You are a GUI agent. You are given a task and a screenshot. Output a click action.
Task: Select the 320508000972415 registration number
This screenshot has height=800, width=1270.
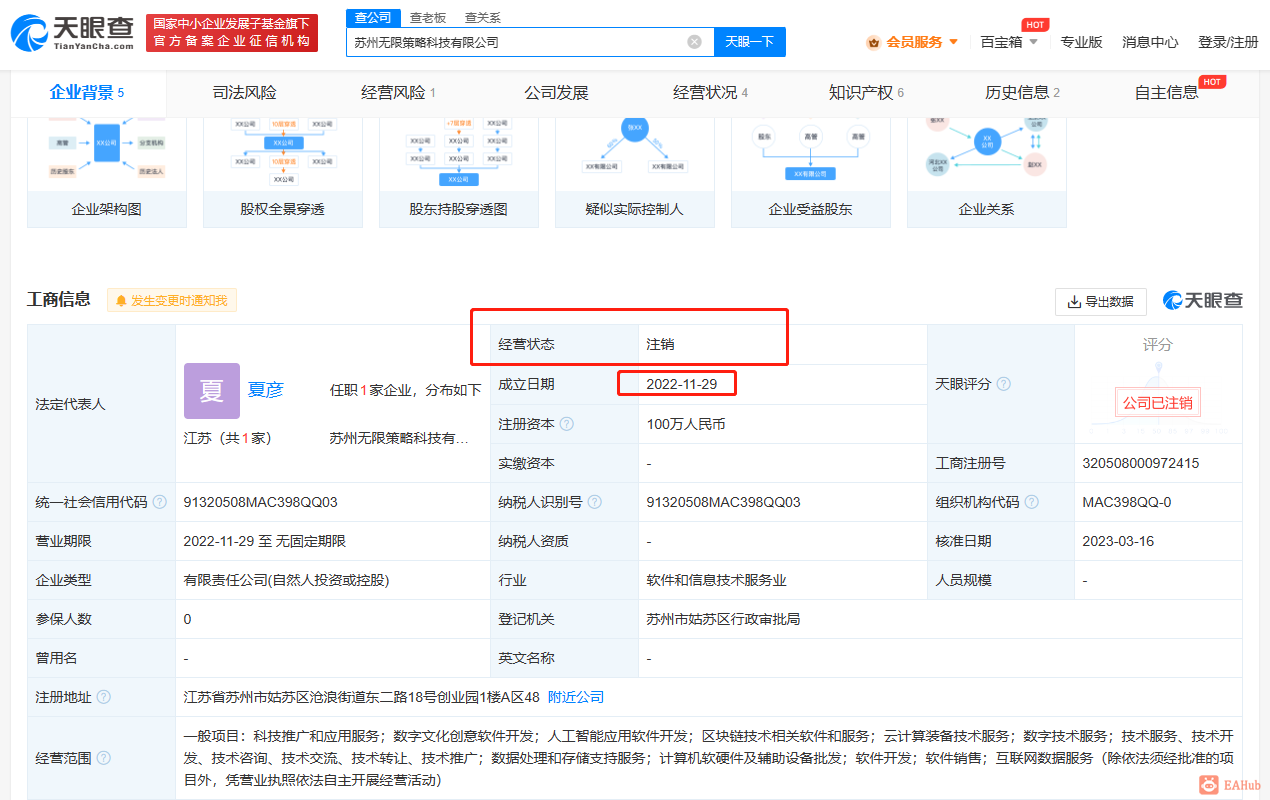click(x=1141, y=463)
